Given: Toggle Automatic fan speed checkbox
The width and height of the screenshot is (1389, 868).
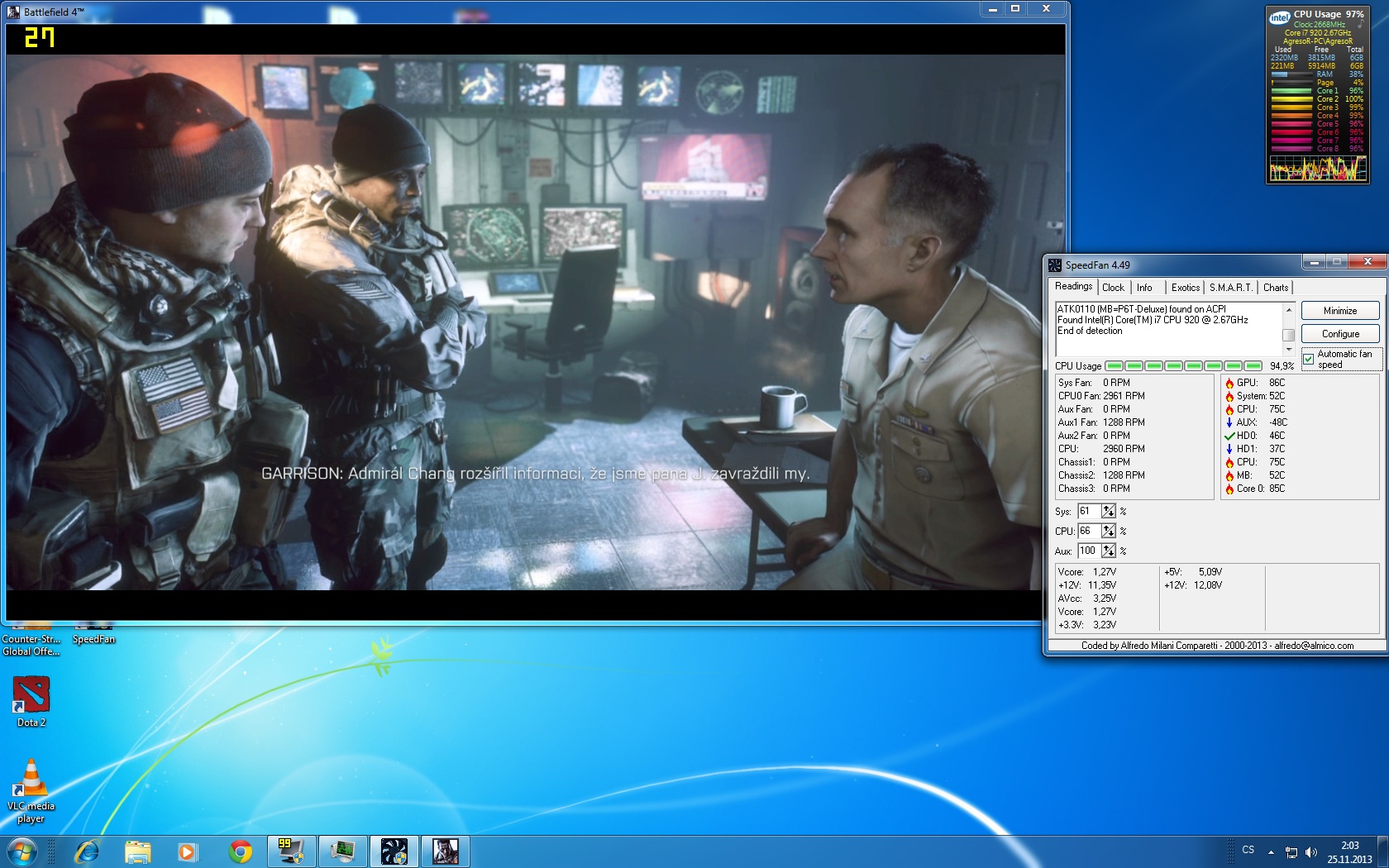Looking at the screenshot, I should point(1309,360).
